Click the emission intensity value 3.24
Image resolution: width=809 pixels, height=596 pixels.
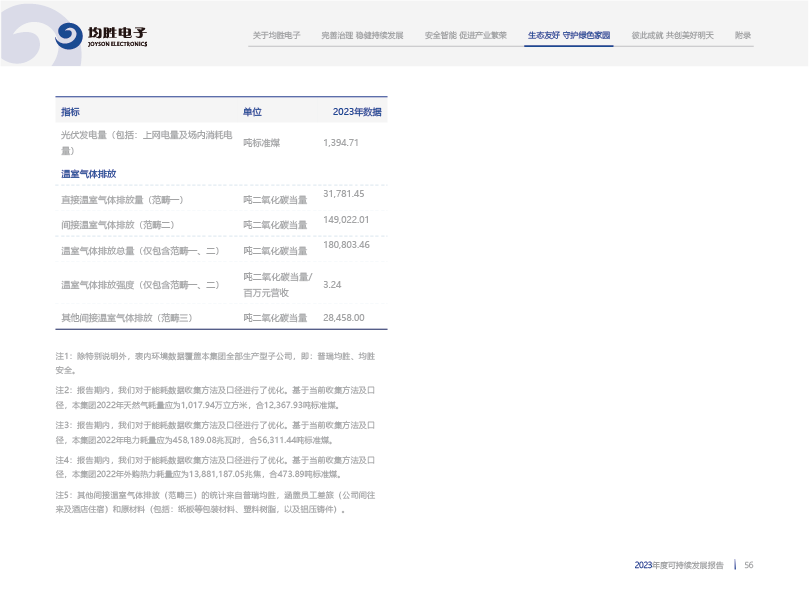point(333,285)
